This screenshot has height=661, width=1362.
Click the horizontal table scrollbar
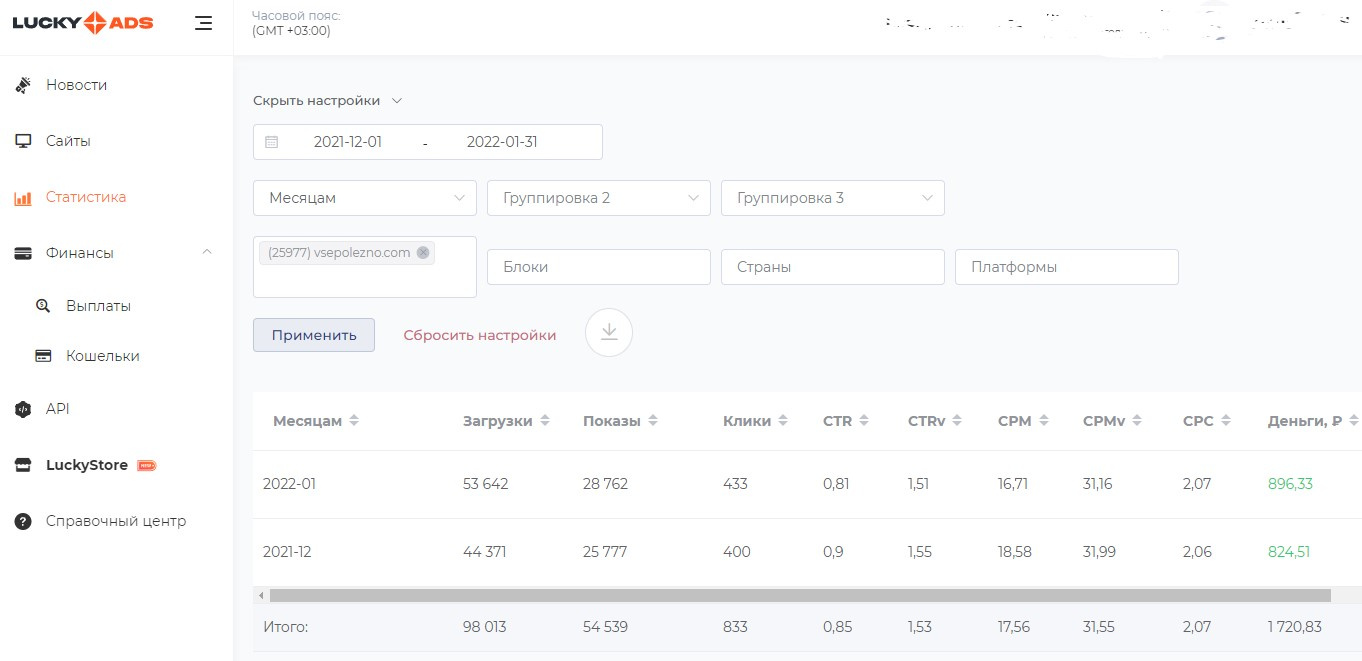pyautogui.click(x=800, y=595)
